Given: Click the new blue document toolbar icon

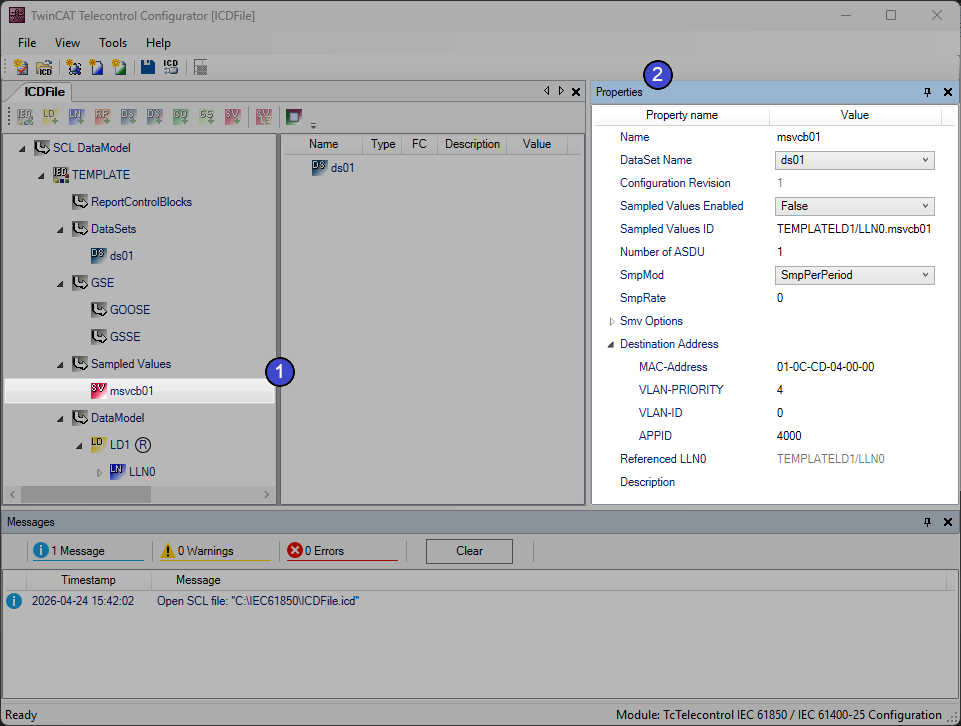Looking at the screenshot, I should click(x=96, y=67).
